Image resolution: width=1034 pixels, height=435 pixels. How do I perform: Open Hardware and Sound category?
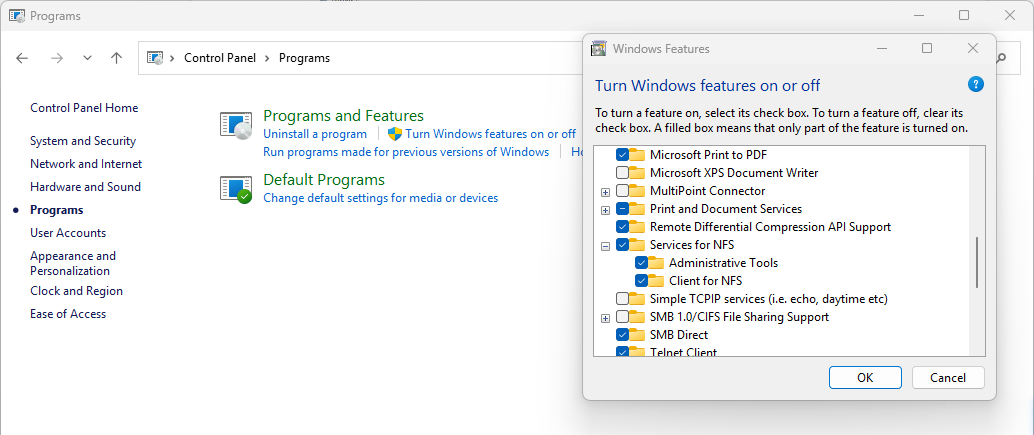85,187
